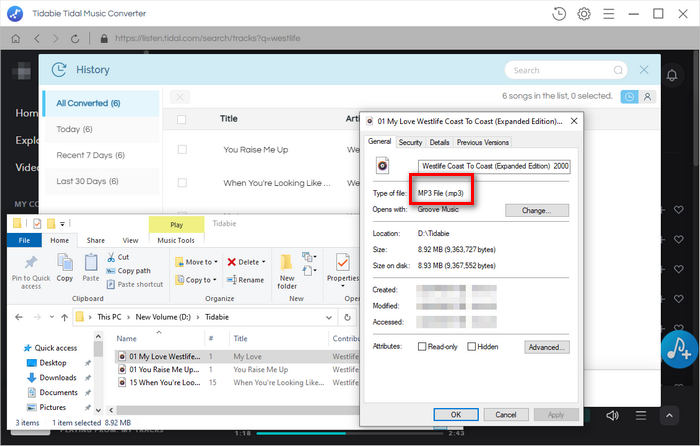Check the box for When You're Looking Like

point(182,183)
